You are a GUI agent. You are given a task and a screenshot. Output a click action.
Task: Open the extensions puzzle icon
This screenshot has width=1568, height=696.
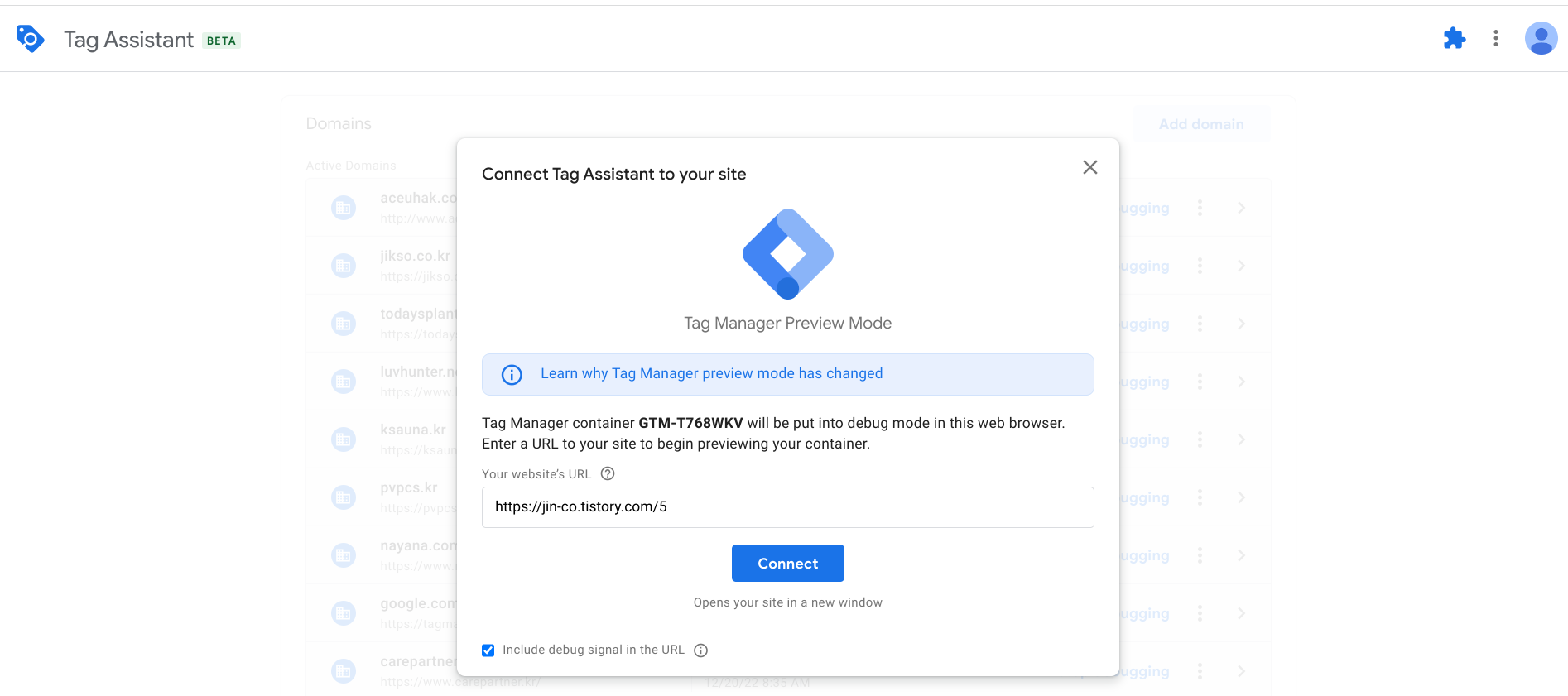(x=1455, y=38)
